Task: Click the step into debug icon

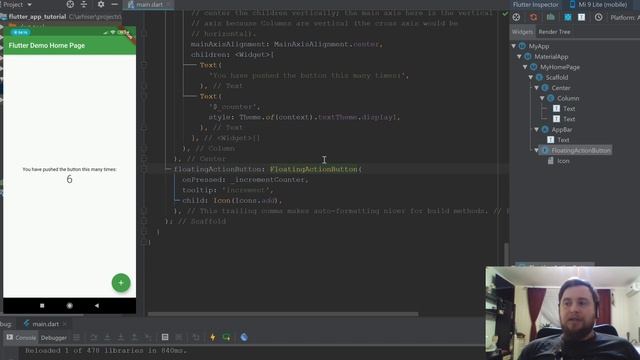Action: (107, 337)
